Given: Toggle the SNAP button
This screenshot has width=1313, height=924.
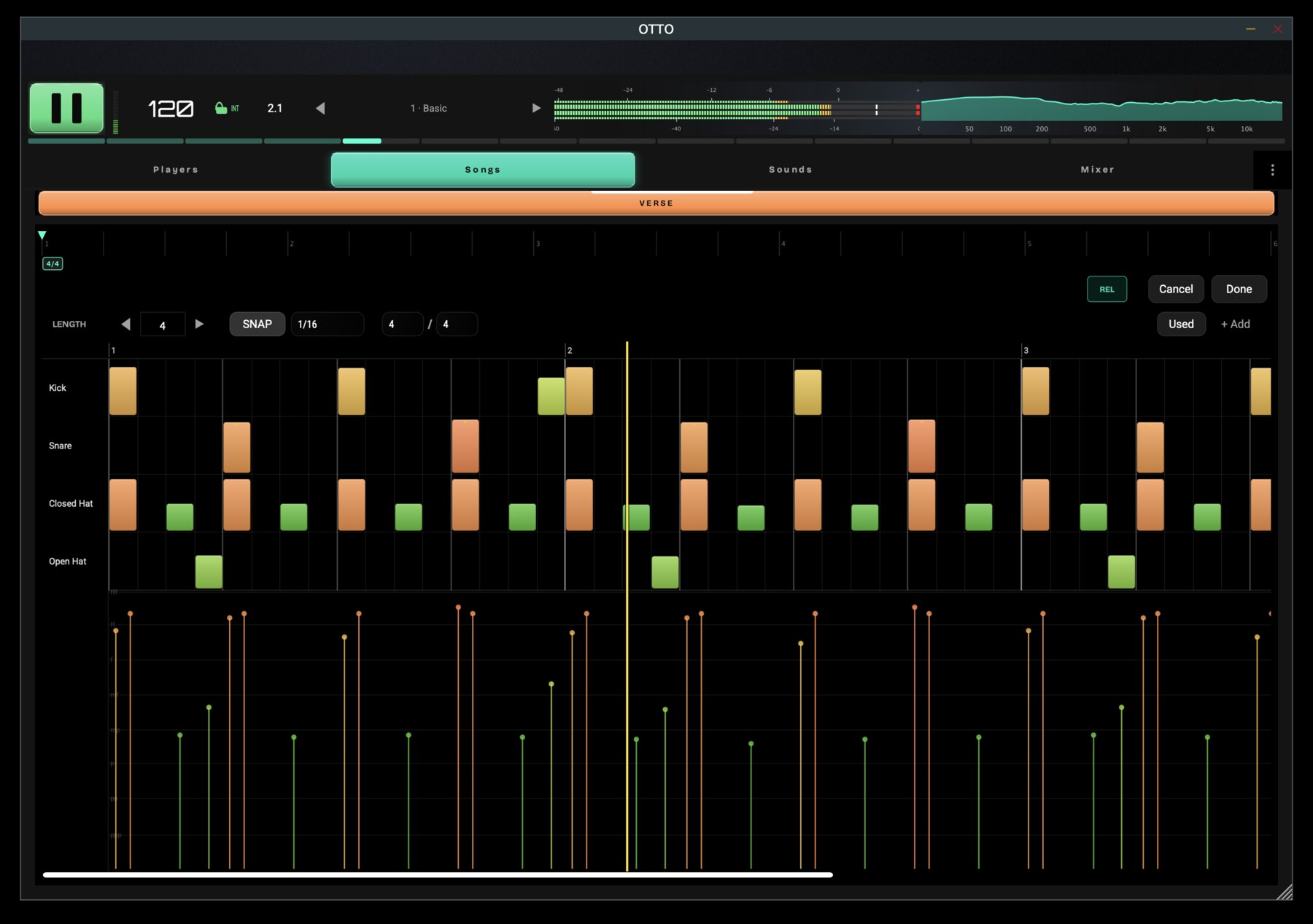Looking at the screenshot, I should click(x=257, y=325).
